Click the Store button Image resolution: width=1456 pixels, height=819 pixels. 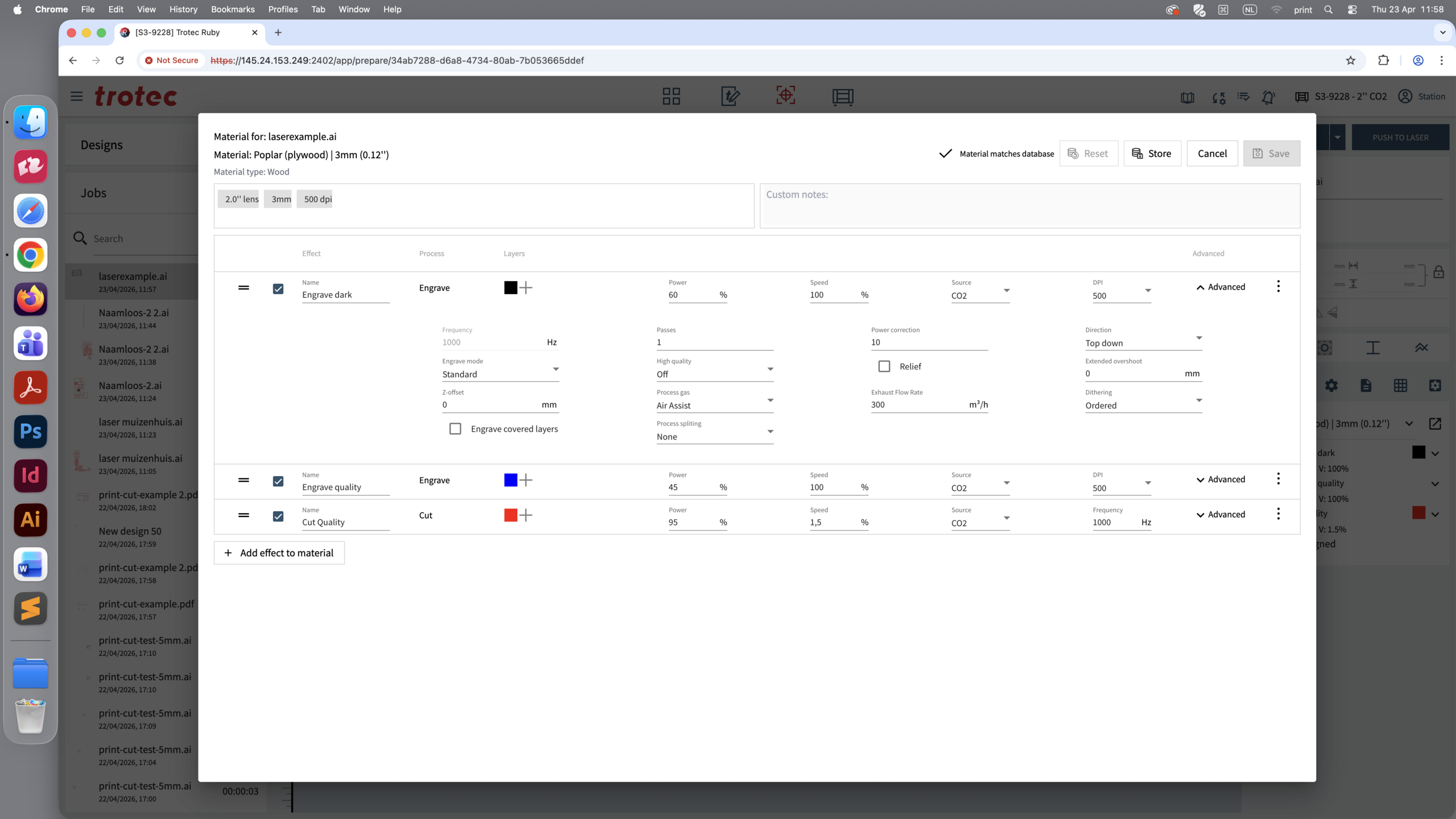coord(1152,154)
